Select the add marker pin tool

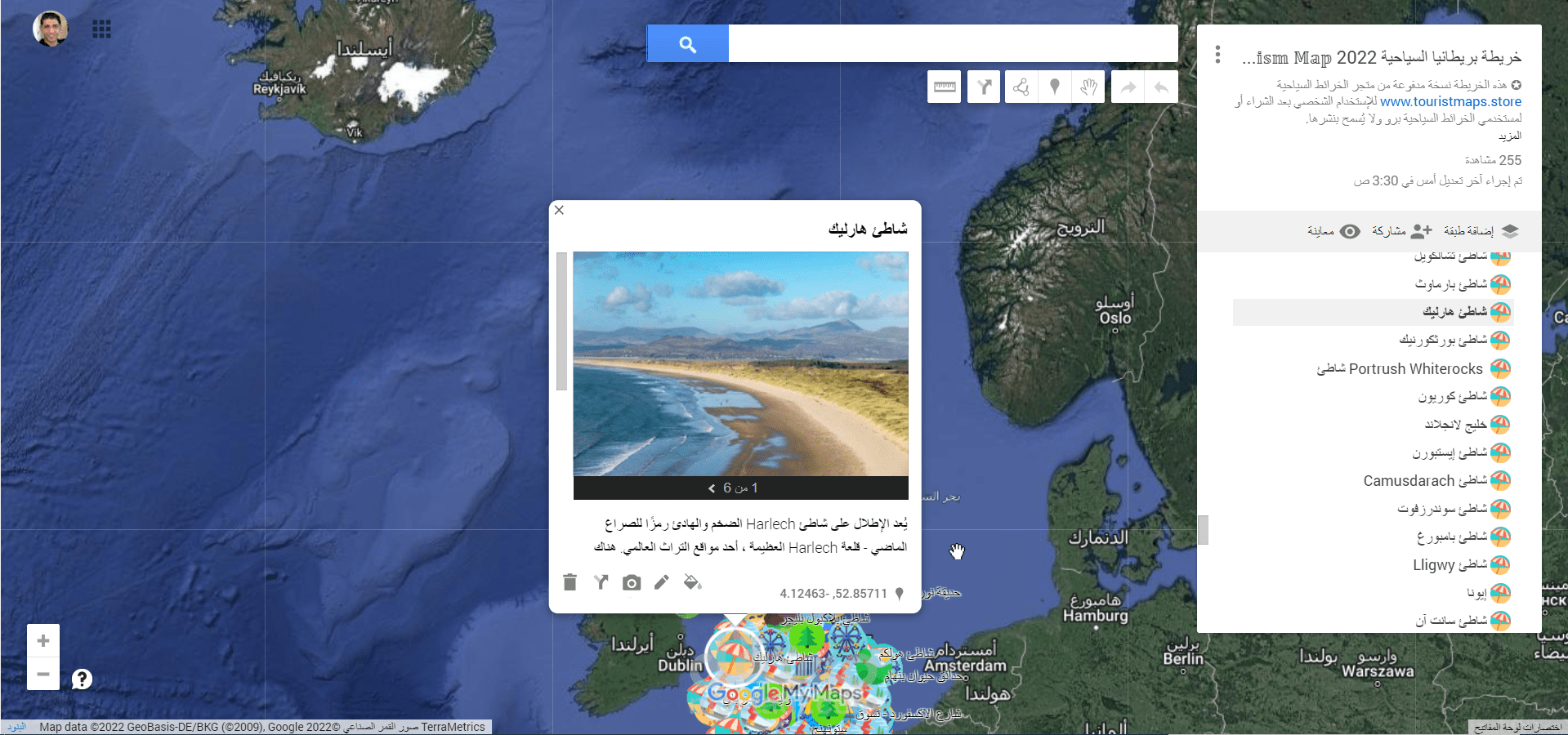1055,87
